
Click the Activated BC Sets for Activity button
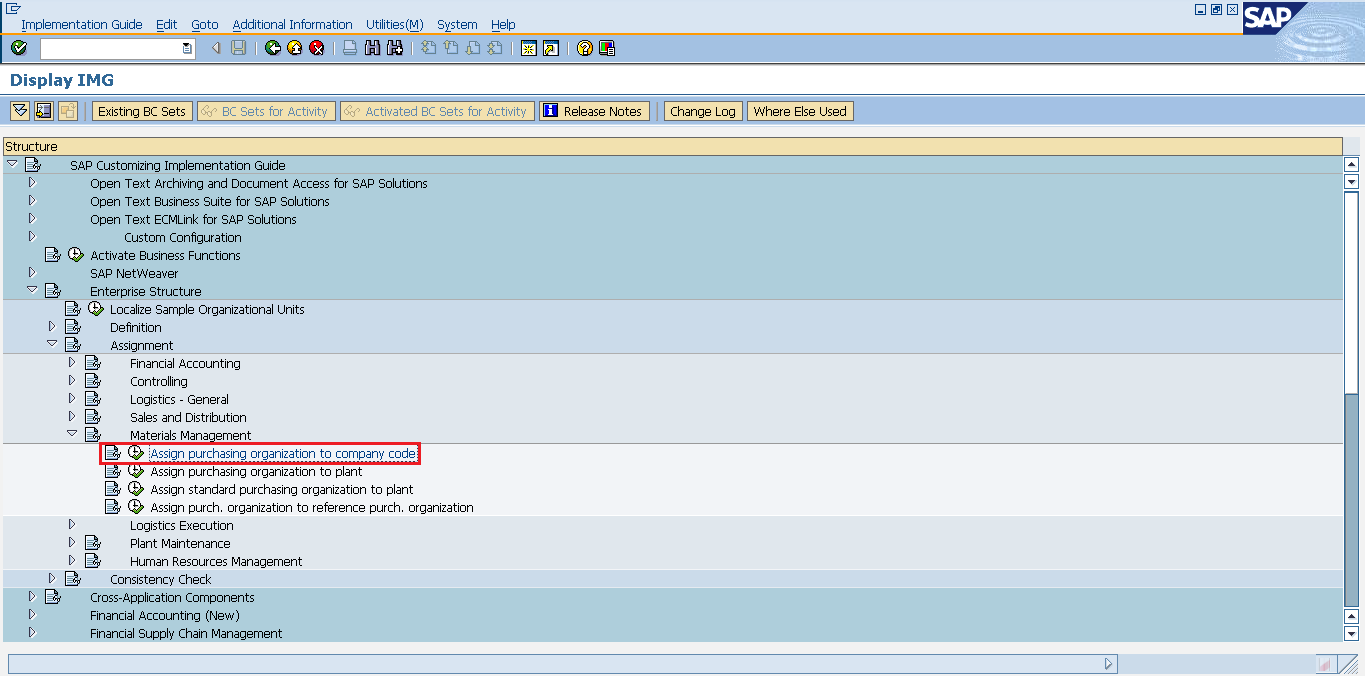click(436, 111)
